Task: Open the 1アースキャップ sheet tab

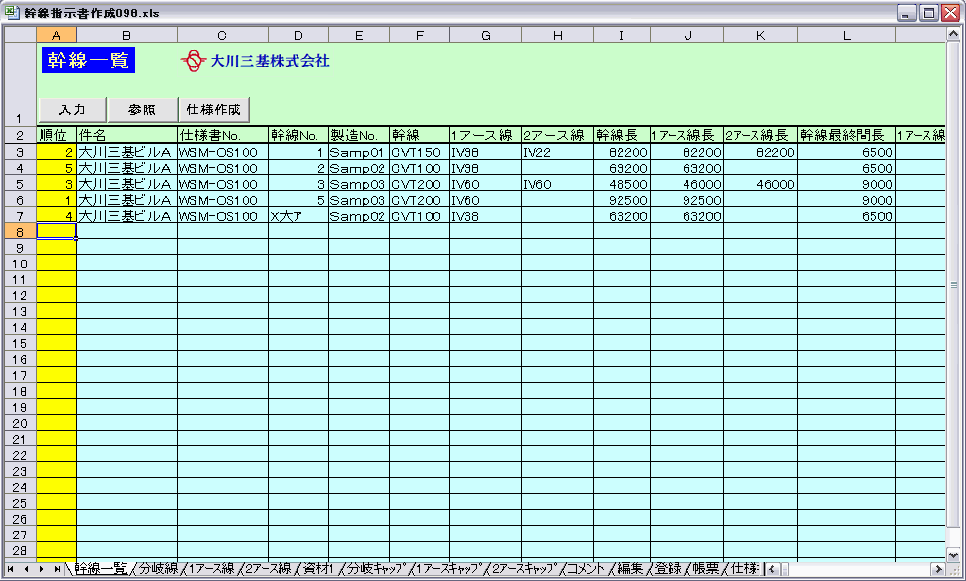Action: [x=448, y=569]
